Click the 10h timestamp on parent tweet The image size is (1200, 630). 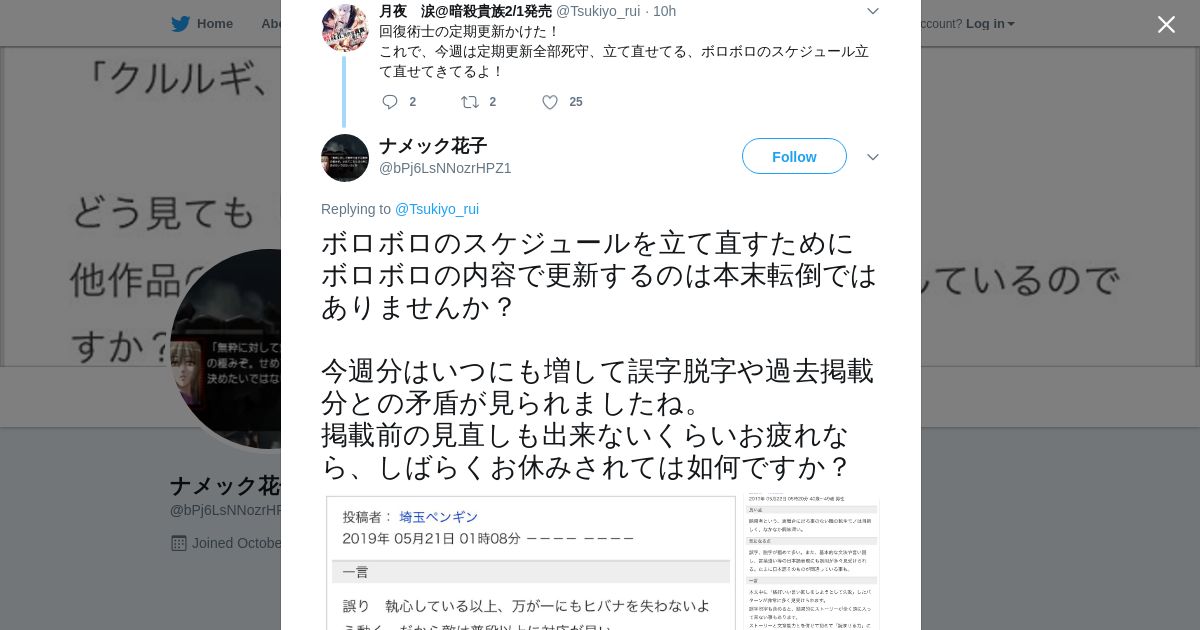click(664, 11)
